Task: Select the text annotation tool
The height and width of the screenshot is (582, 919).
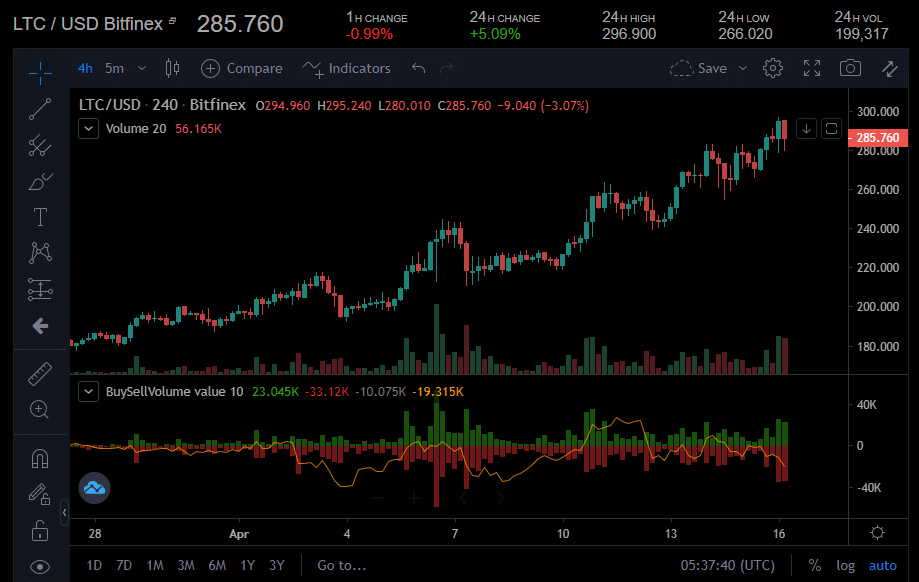Action: click(x=40, y=217)
